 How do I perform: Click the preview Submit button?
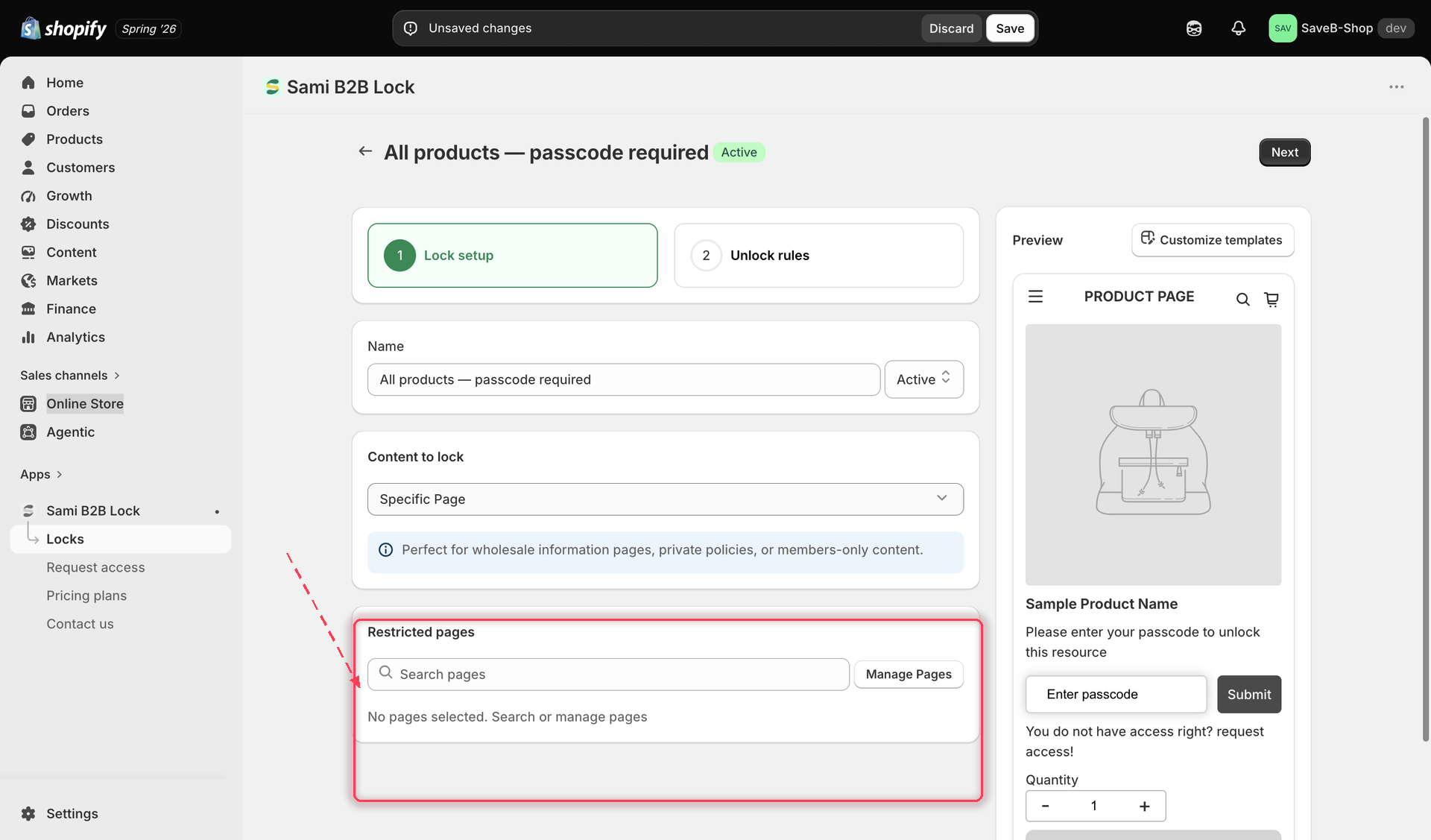tap(1249, 695)
